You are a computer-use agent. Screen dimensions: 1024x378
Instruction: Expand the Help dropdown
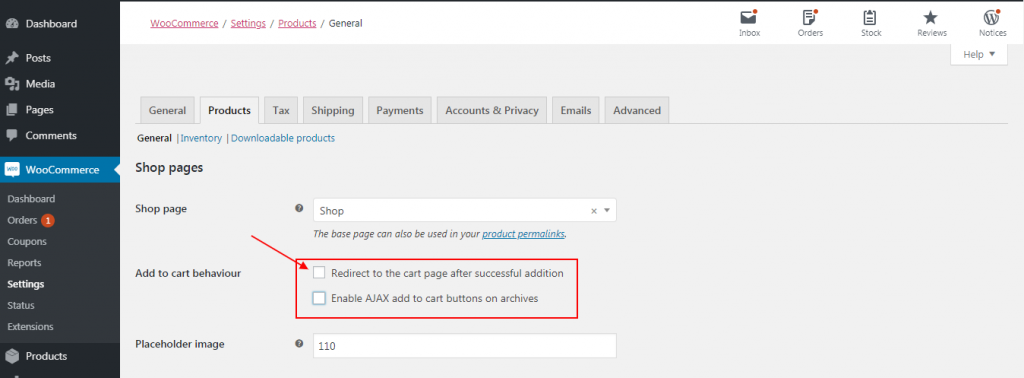click(979, 54)
